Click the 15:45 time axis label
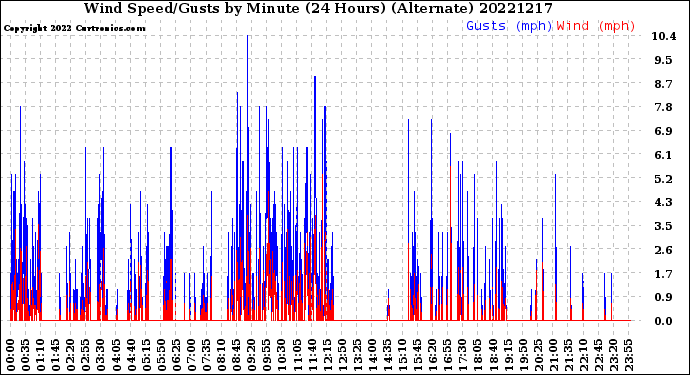 tap(418, 355)
